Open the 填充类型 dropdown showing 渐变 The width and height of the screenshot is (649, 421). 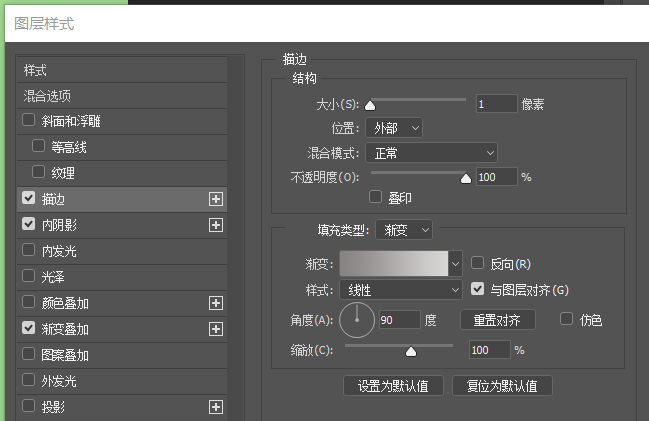[x=404, y=230]
